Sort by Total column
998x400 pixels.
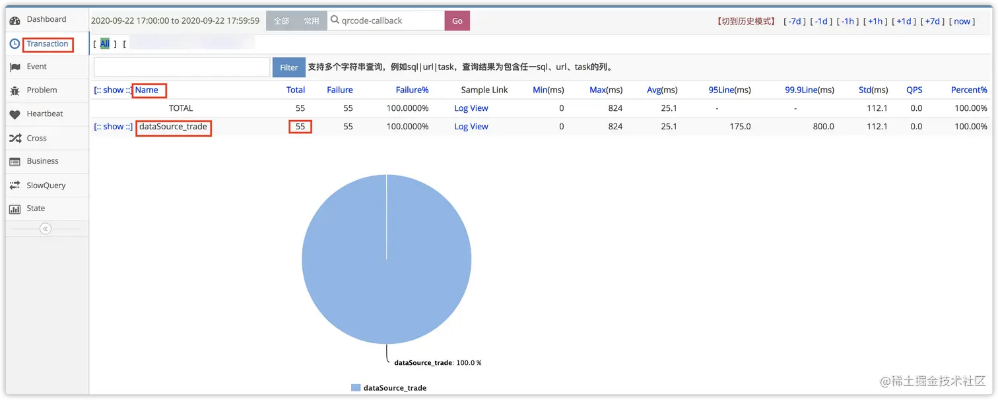point(295,90)
